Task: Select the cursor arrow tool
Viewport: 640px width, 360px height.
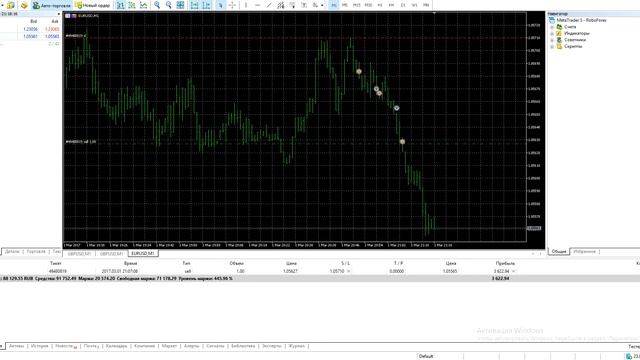Action: (220, 5)
